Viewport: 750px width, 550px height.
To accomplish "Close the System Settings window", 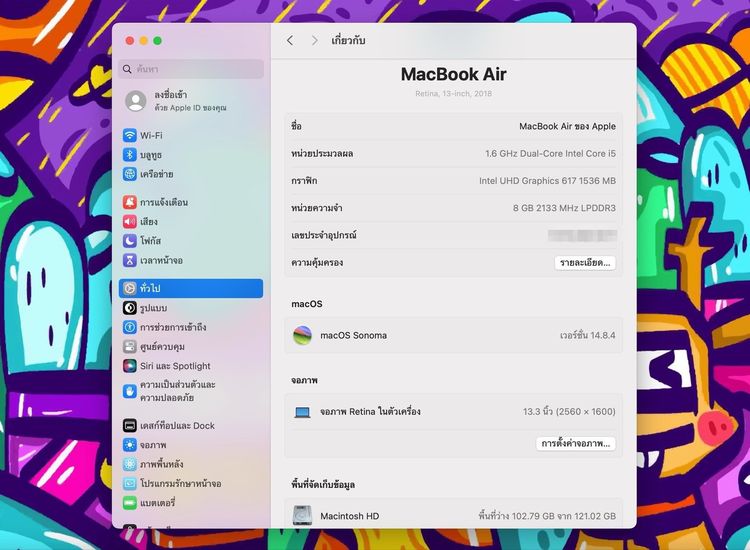I will (x=130, y=41).
